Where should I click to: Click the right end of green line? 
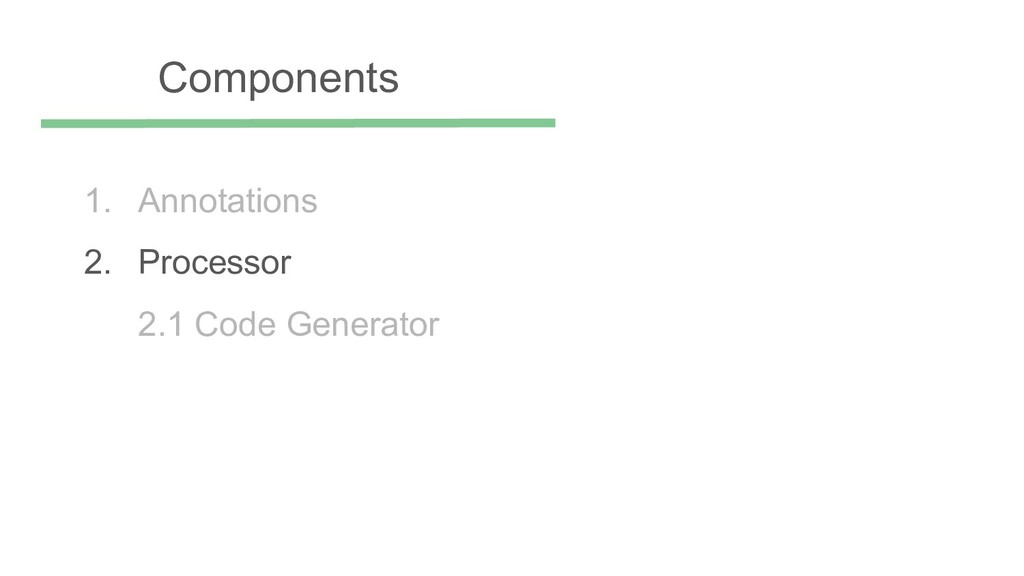[551, 123]
